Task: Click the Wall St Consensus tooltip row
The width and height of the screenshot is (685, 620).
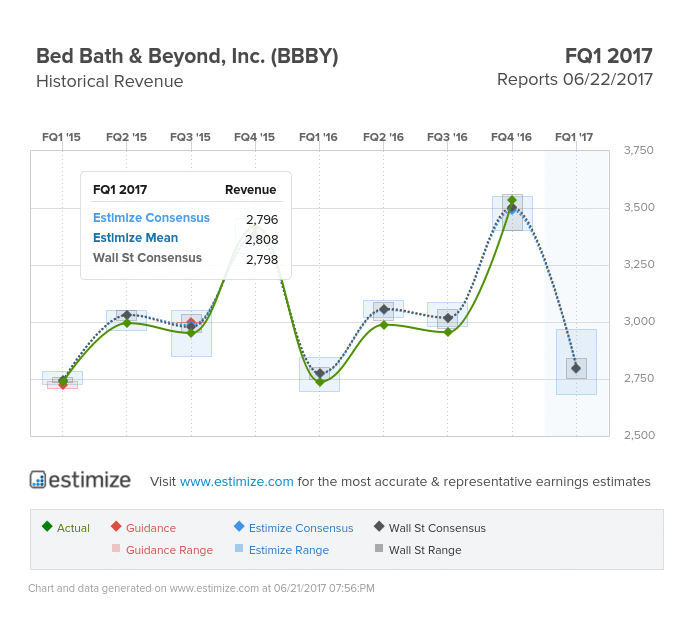Action: coord(186,259)
